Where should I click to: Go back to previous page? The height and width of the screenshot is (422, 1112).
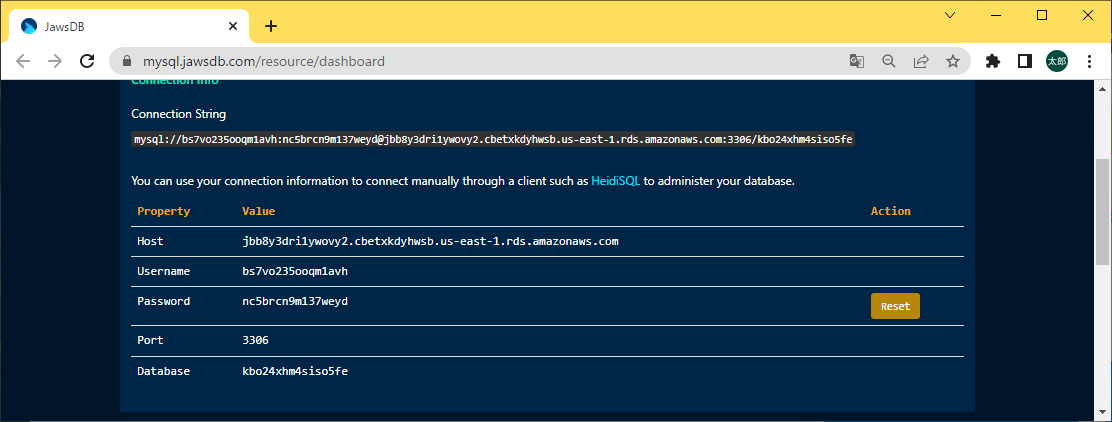[x=23, y=61]
